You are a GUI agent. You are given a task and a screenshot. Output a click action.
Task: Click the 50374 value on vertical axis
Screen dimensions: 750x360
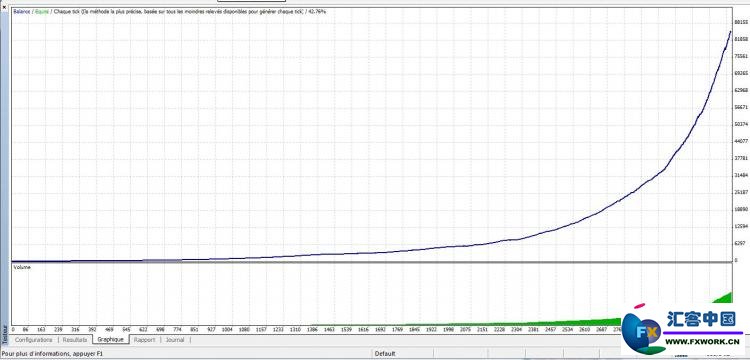pos(740,124)
